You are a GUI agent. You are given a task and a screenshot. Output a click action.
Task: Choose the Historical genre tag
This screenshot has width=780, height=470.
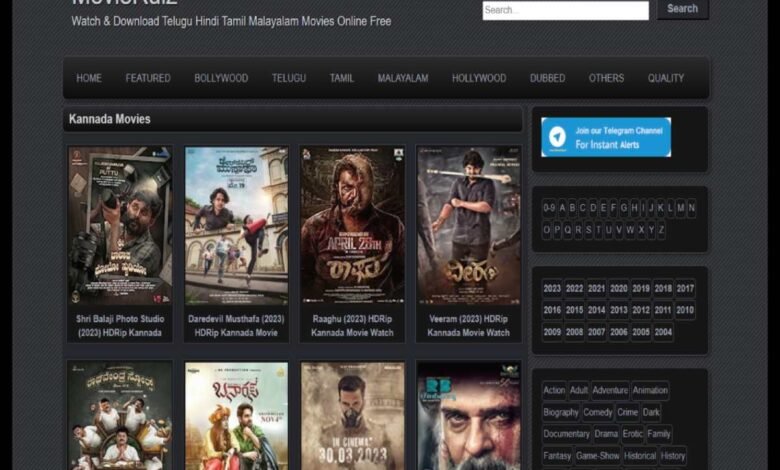[640, 456]
